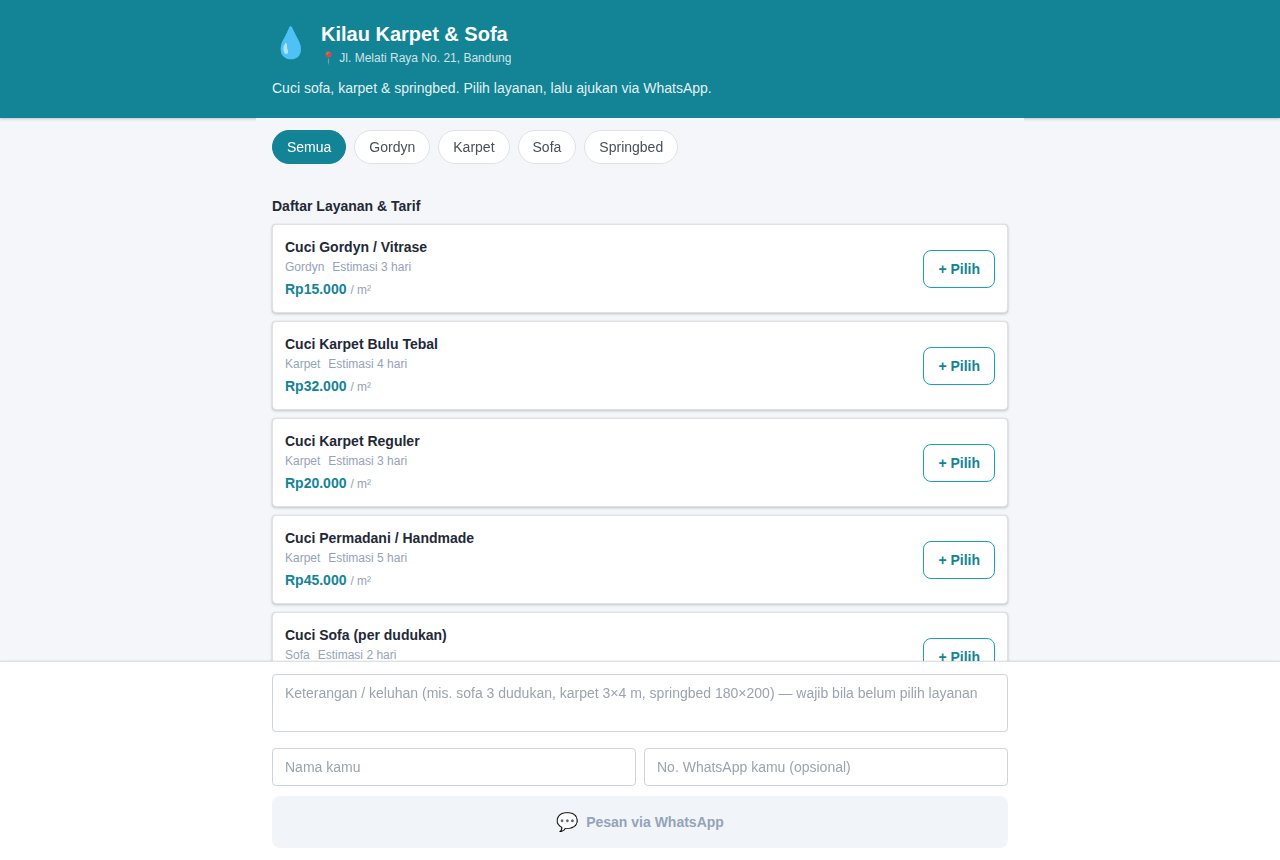Add Cuci Gordyn / Vitrase with Pilih

959,269
